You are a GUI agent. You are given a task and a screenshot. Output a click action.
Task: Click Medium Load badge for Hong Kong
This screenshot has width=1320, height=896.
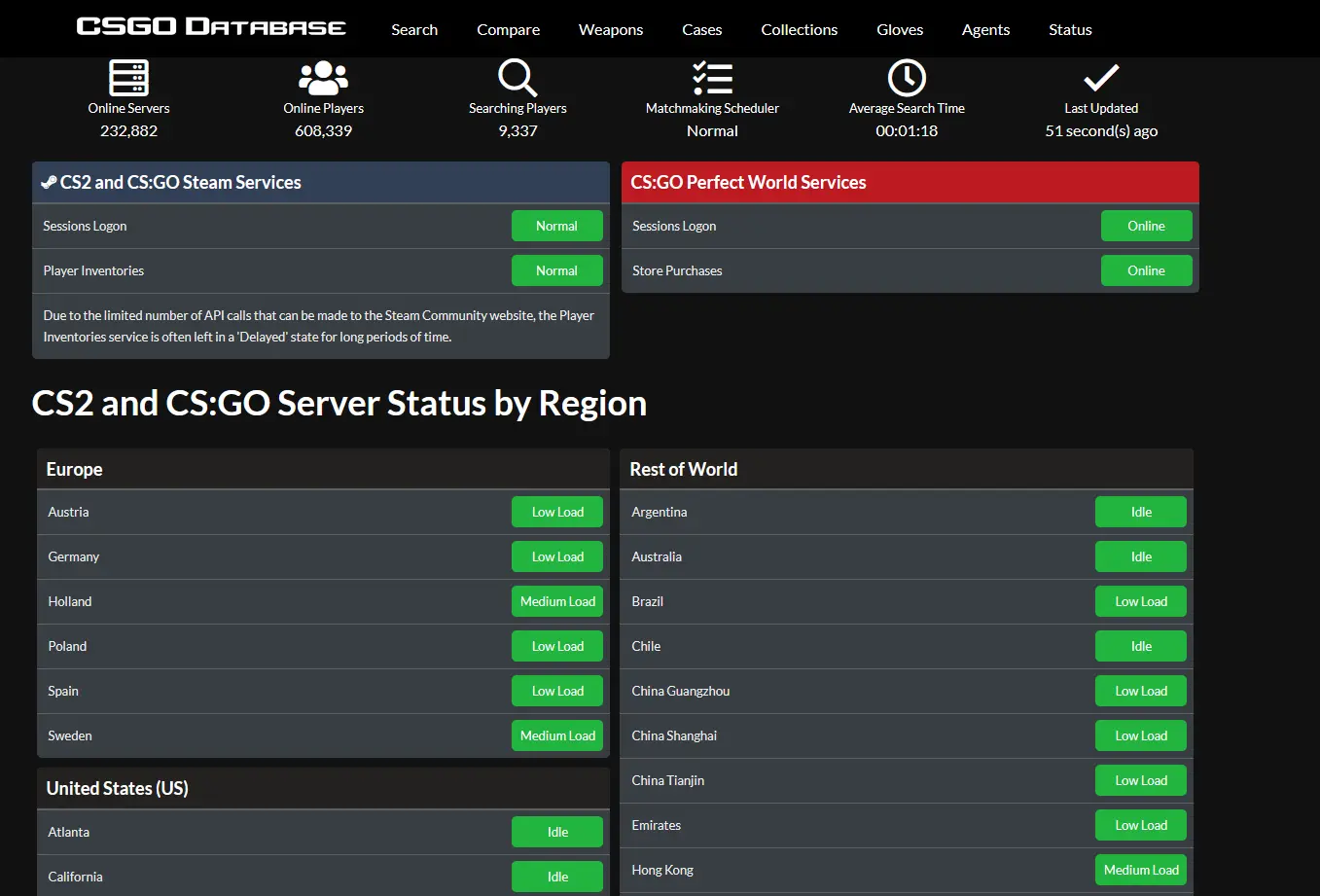click(1141, 870)
